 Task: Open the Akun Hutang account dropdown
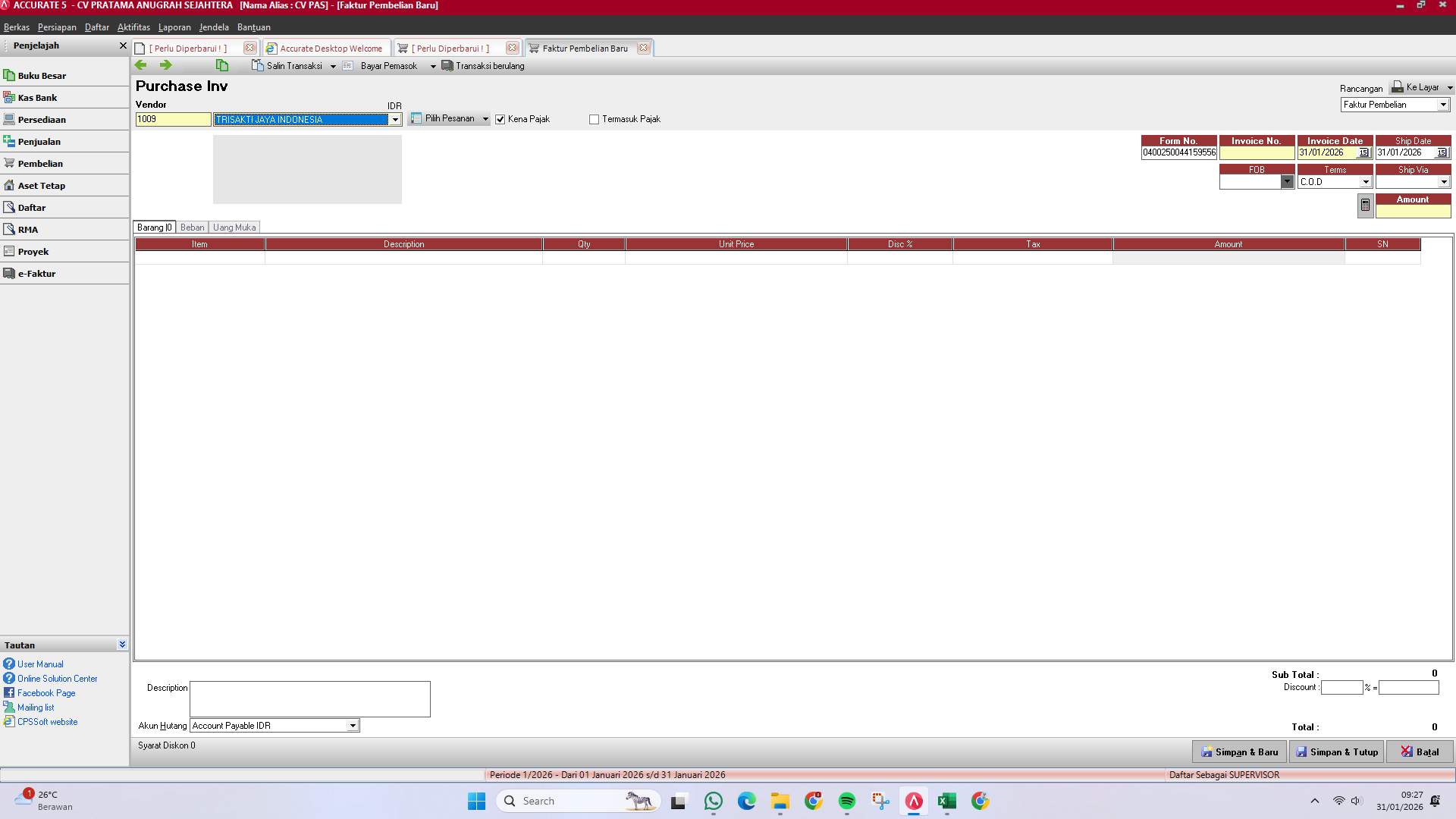pyautogui.click(x=352, y=726)
